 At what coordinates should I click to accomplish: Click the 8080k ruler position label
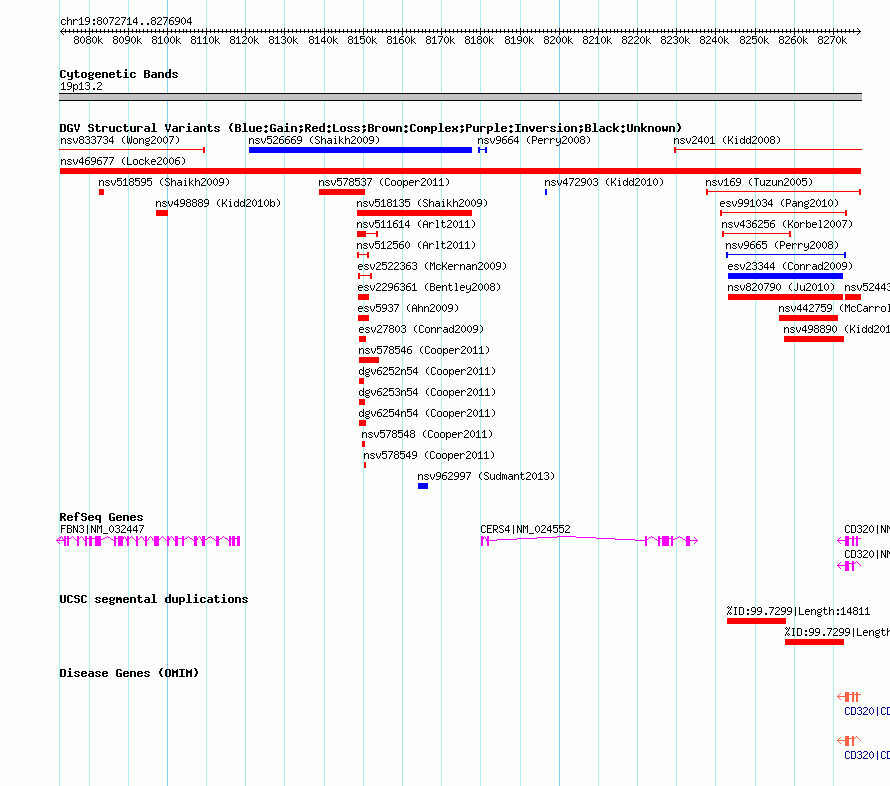88,40
